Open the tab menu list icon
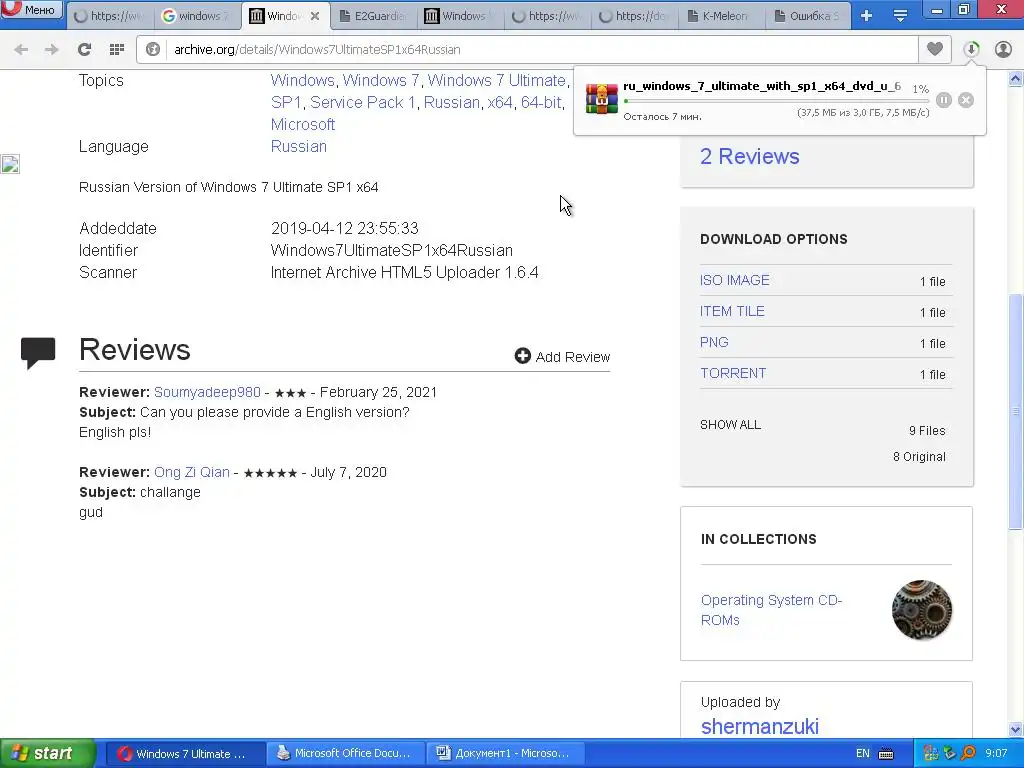This screenshot has height=768, width=1024. click(x=901, y=16)
